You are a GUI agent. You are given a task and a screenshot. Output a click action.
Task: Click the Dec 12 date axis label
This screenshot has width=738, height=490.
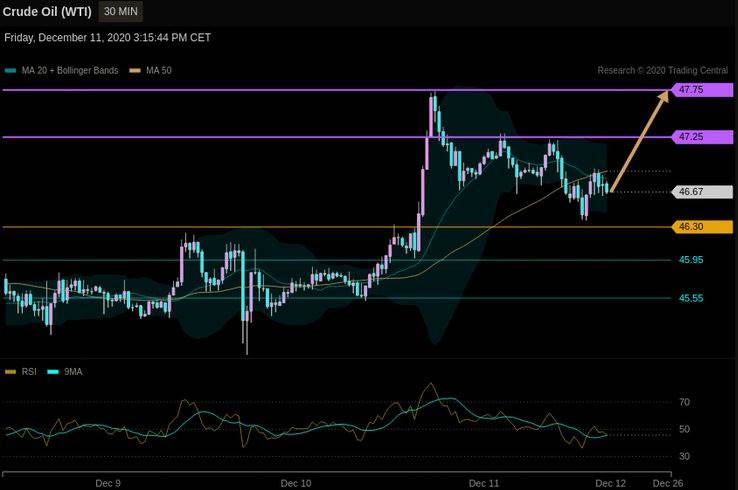tap(610, 483)
